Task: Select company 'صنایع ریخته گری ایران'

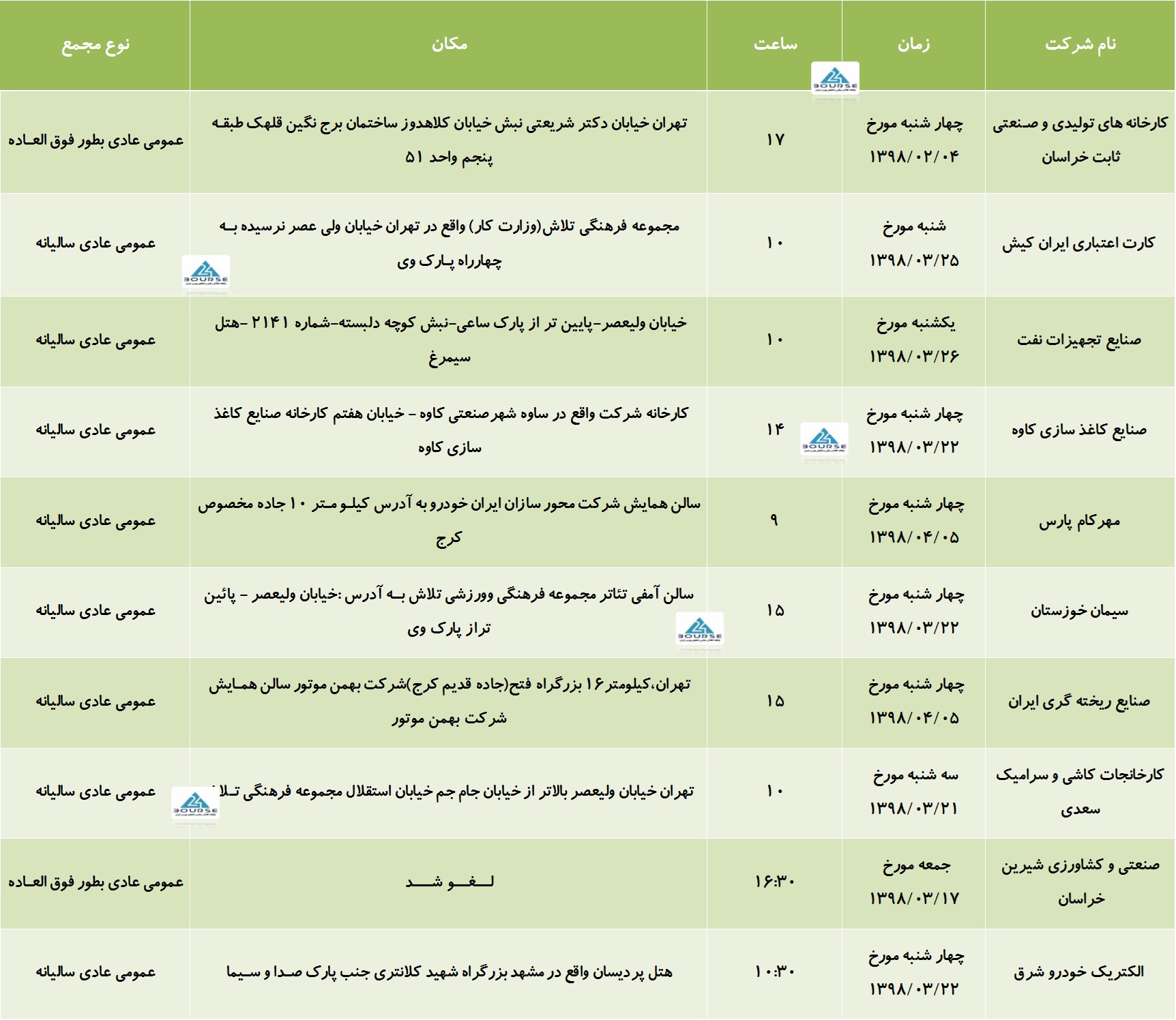Action: pos(1080,702)
